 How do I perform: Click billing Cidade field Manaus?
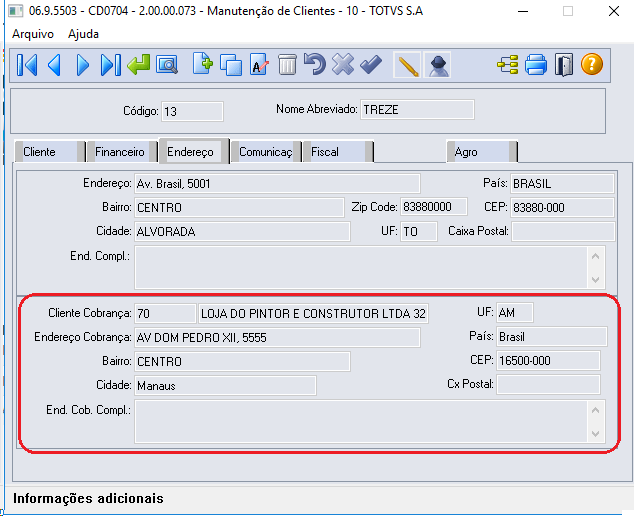click(x=225, y=385)
